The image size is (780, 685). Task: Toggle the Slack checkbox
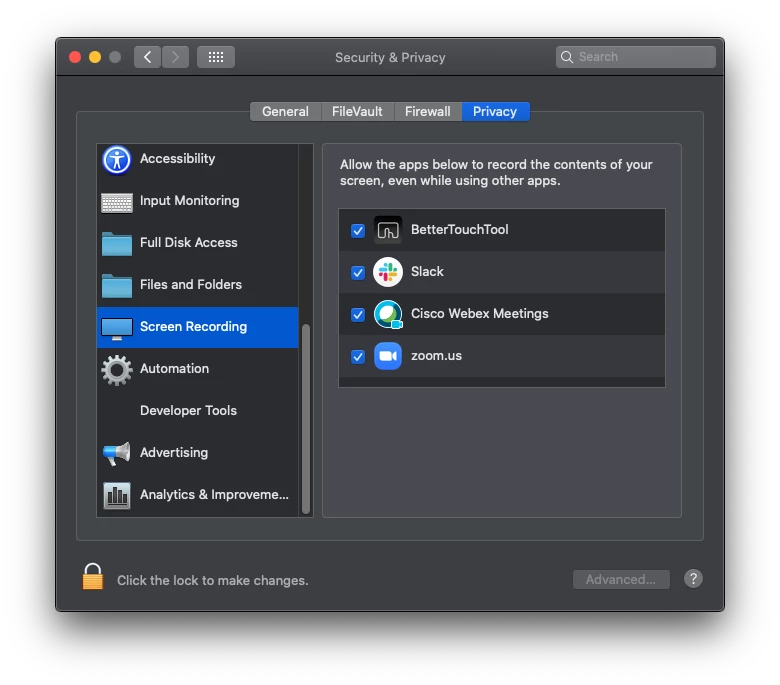[358, 273]
